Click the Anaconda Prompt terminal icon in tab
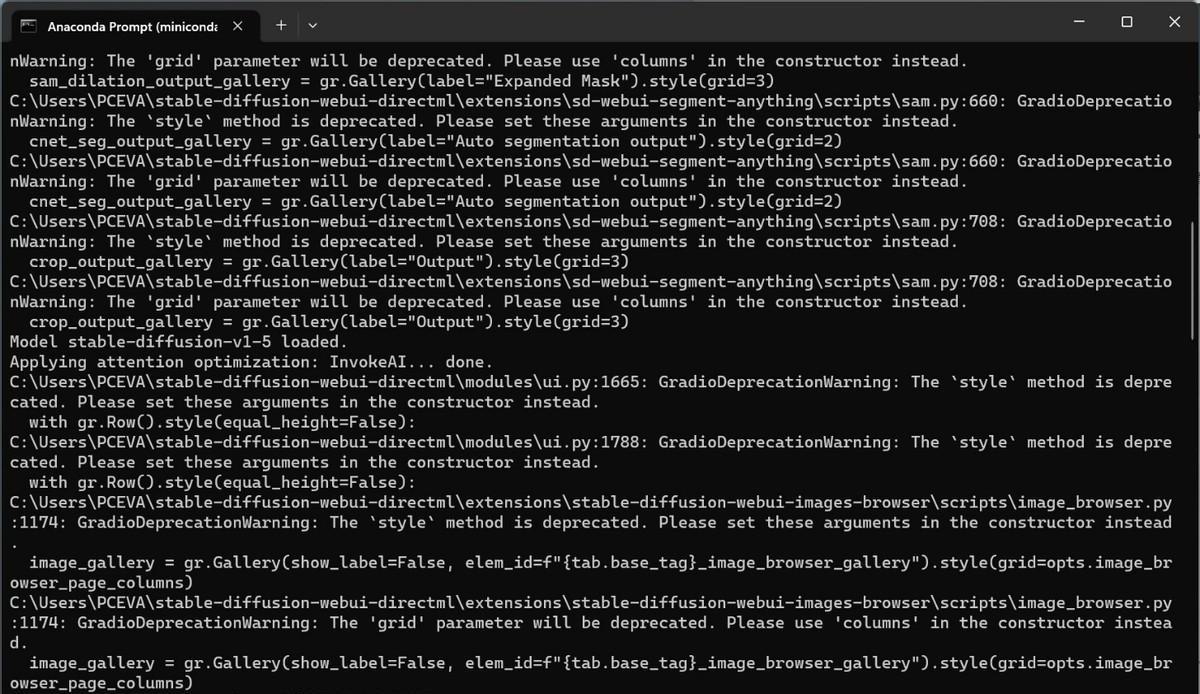Screen dimensions: 1200x694 pos(29,26)
